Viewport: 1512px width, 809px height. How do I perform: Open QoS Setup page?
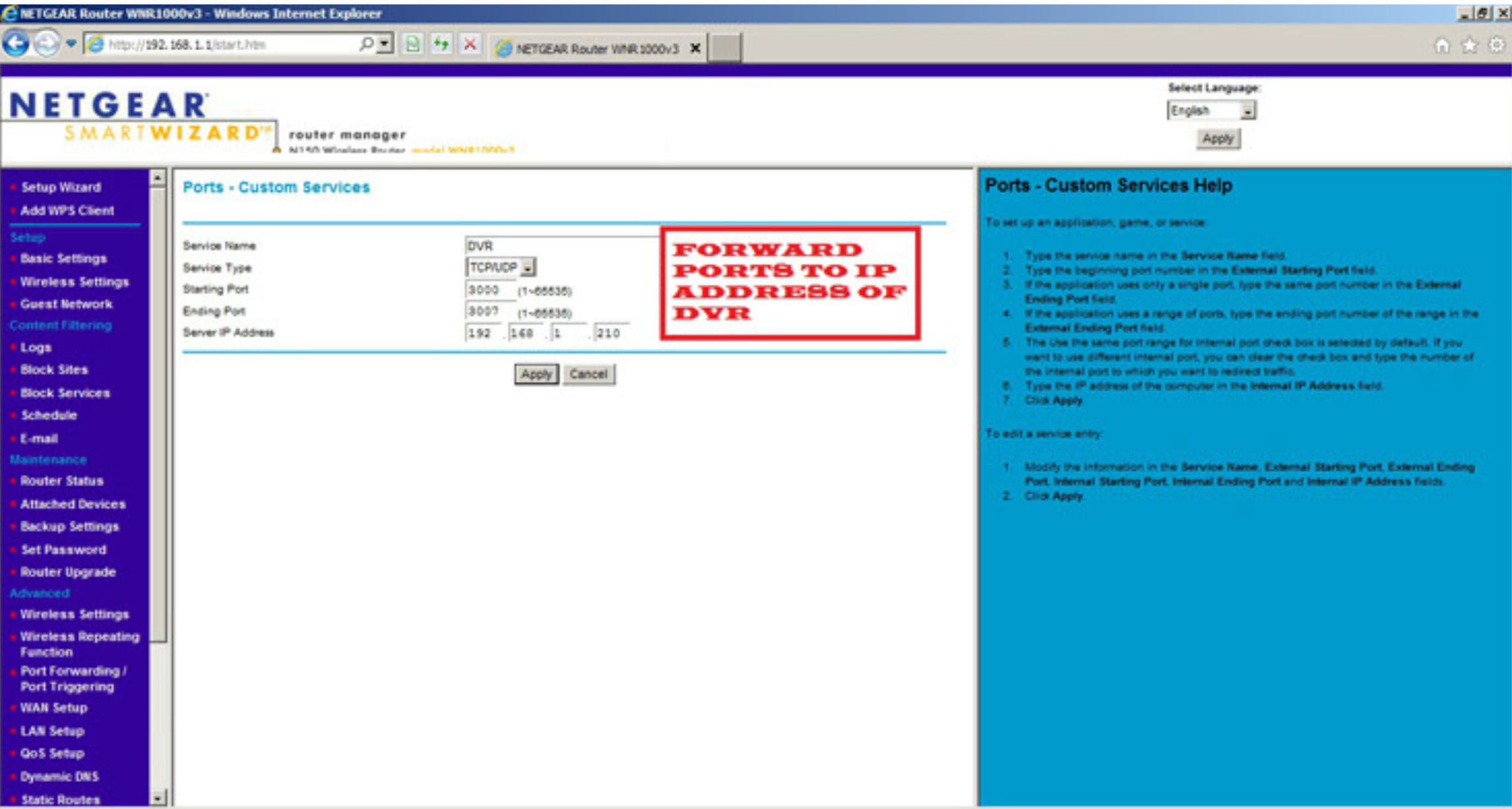click(52, 754)
